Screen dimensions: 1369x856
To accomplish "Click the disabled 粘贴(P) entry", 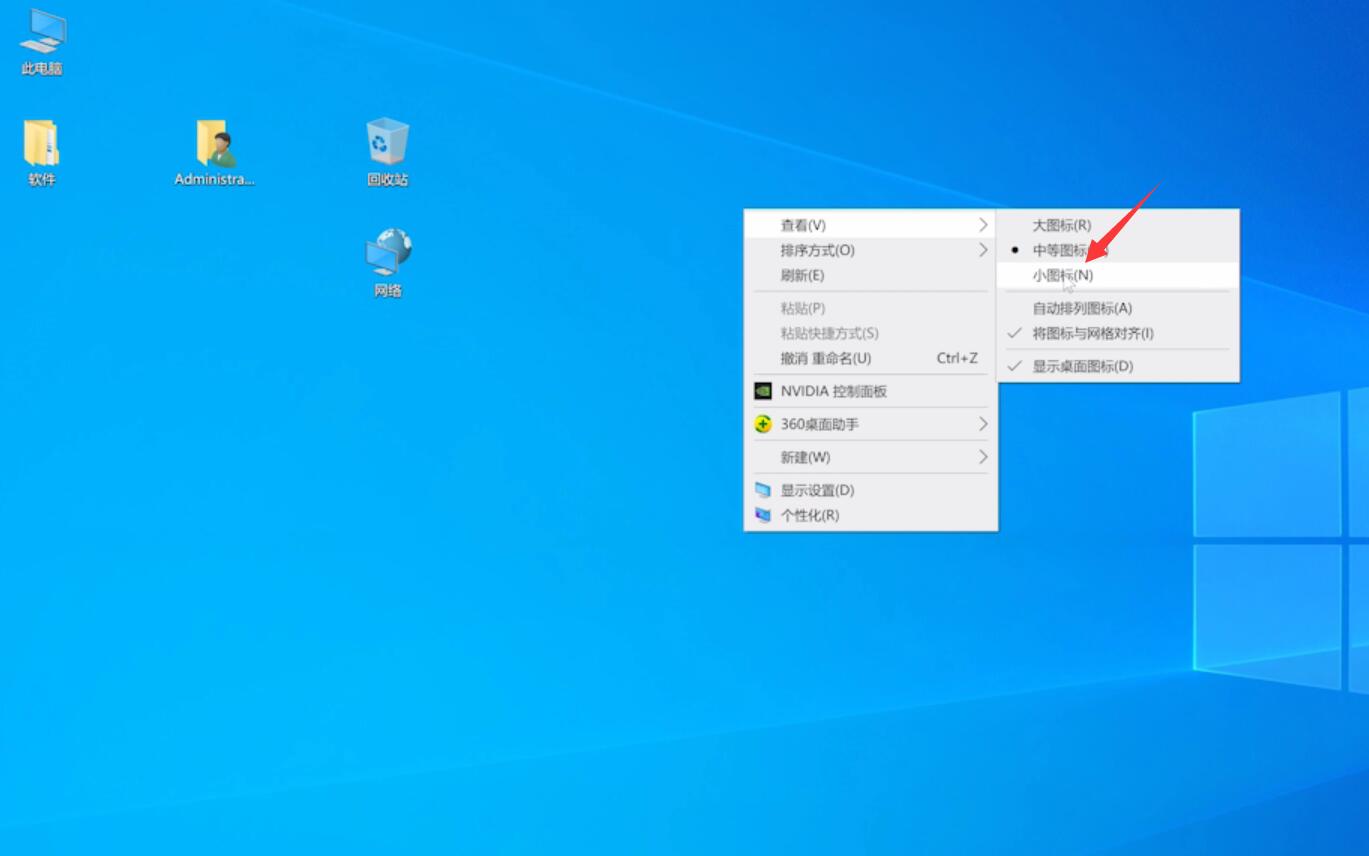I will pyautogui.click(x=871, y=308).
